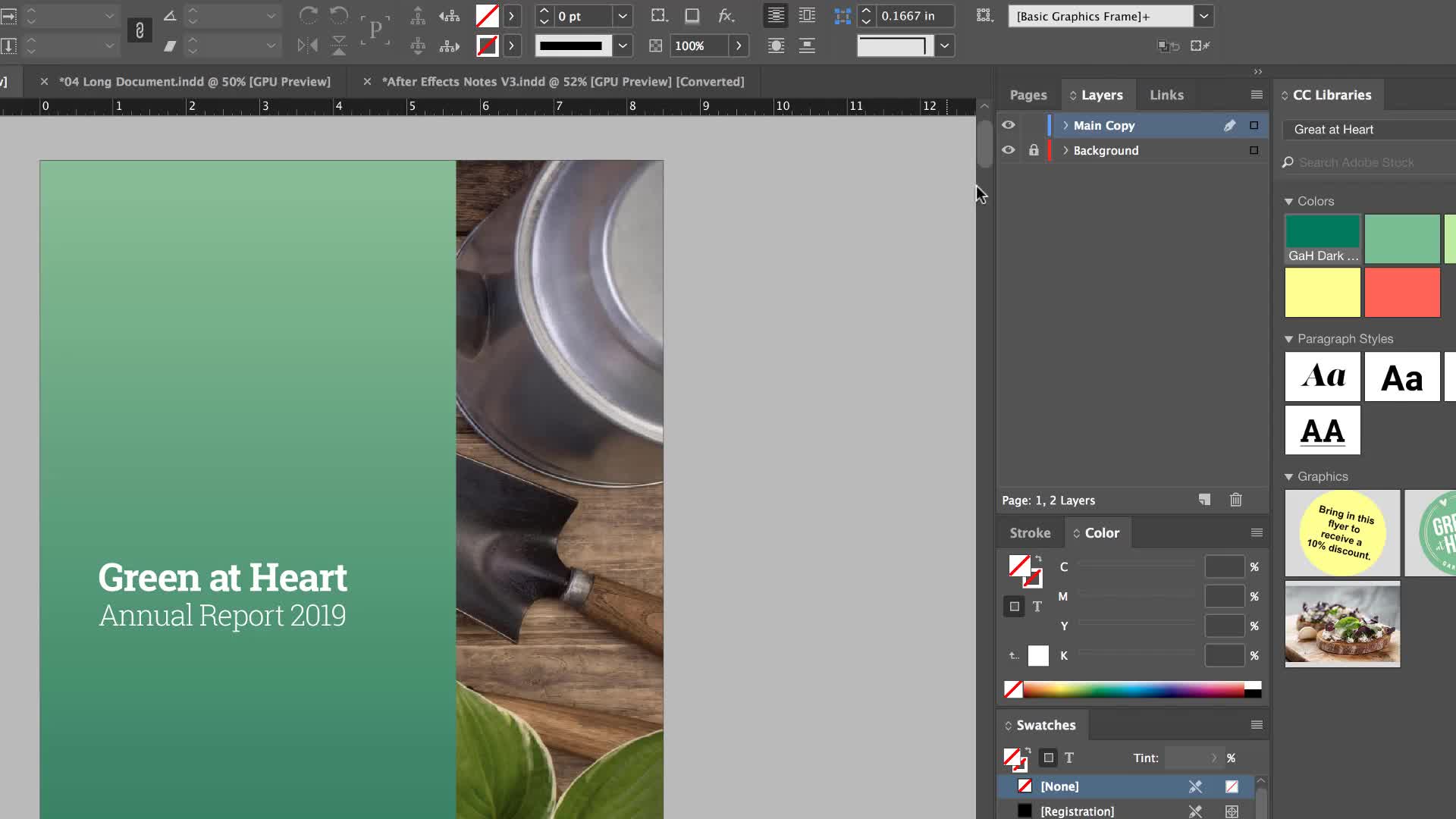Viewport: 1456px width, 819px height.
Task: Switch to the Pages tab
Action: click(x=1028, y=95)
